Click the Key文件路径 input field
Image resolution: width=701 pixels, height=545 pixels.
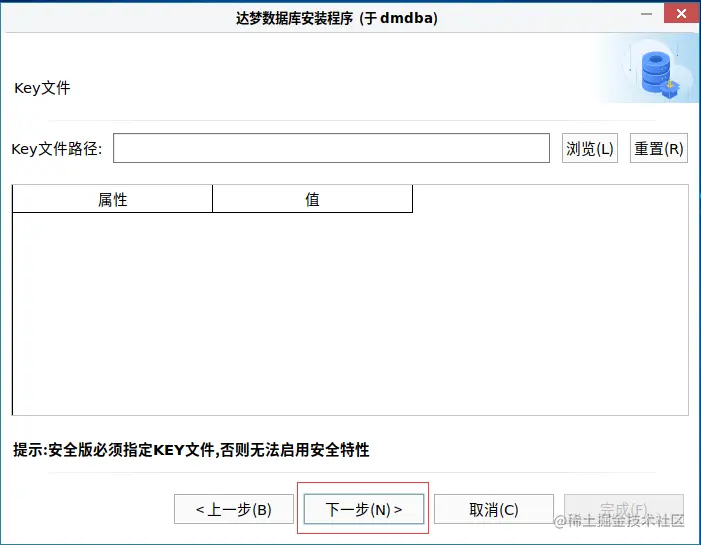[x=331, y=148]
